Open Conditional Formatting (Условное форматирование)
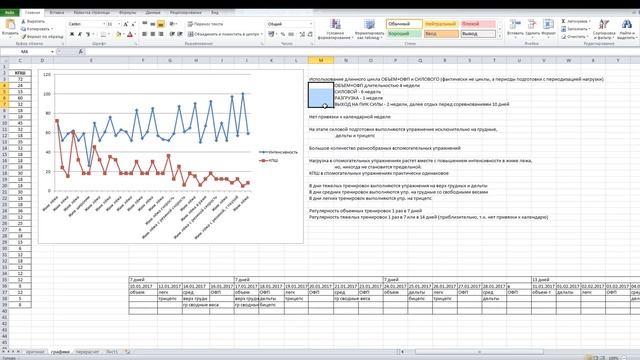640x360 pixels. (x=336, y=29)
